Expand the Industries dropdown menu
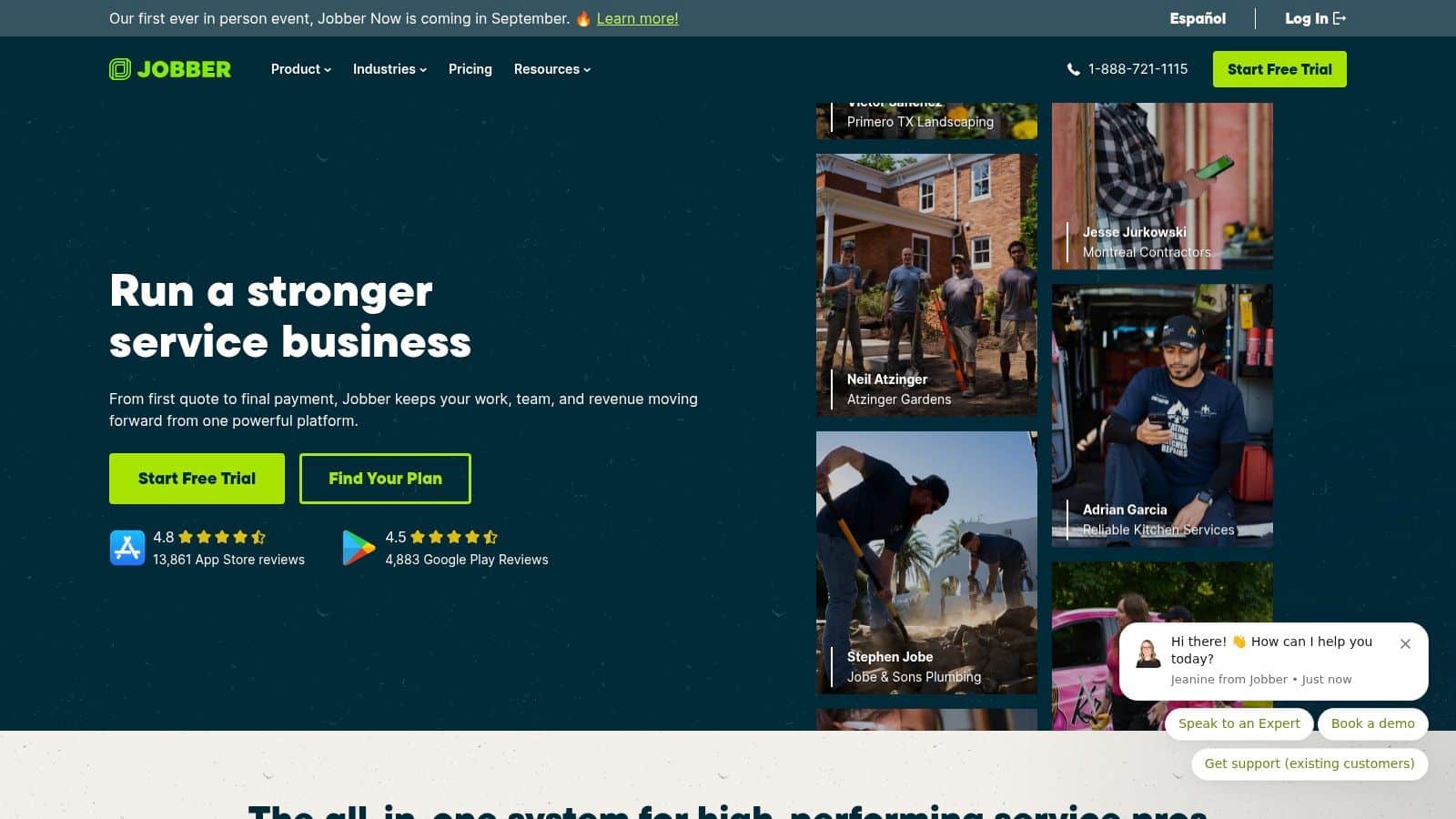Screen dimensions: 1456x819 (389, 69)
